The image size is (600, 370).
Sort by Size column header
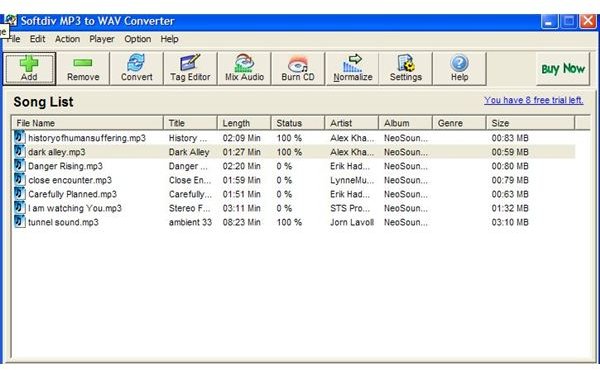click(530, 123)
